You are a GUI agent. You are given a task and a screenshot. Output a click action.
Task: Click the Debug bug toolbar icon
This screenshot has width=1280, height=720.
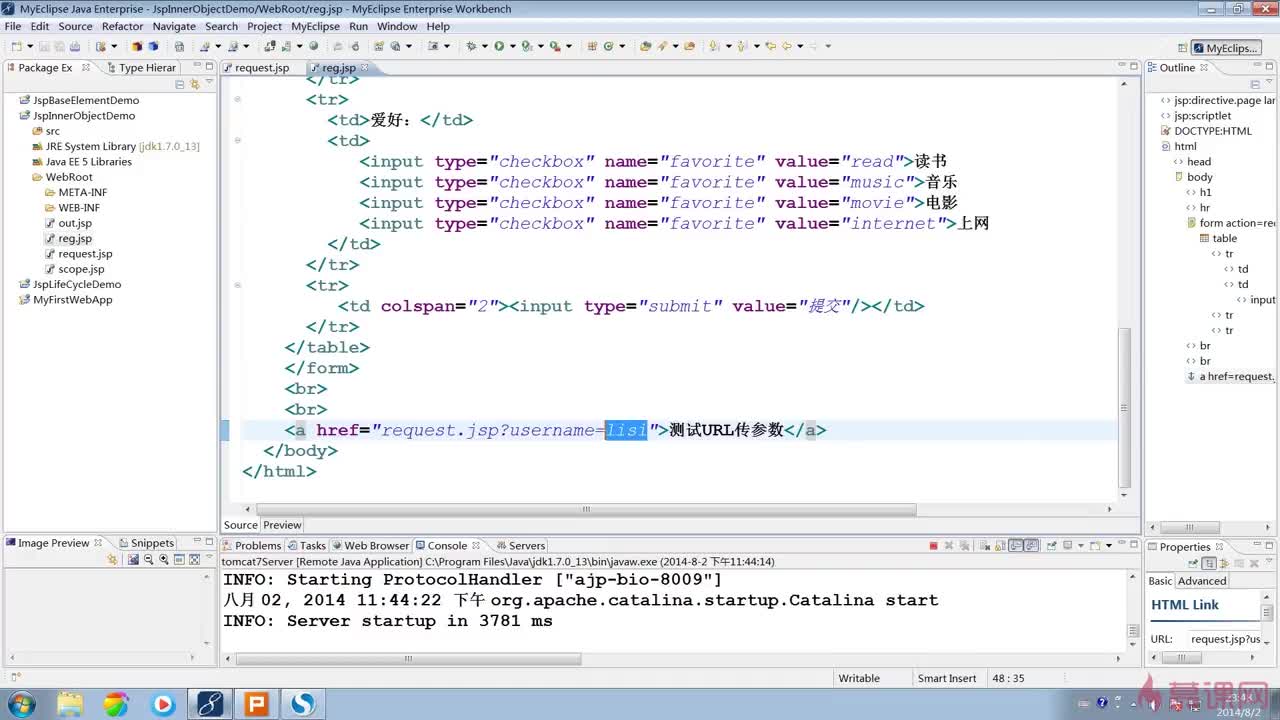pos(470,46)
